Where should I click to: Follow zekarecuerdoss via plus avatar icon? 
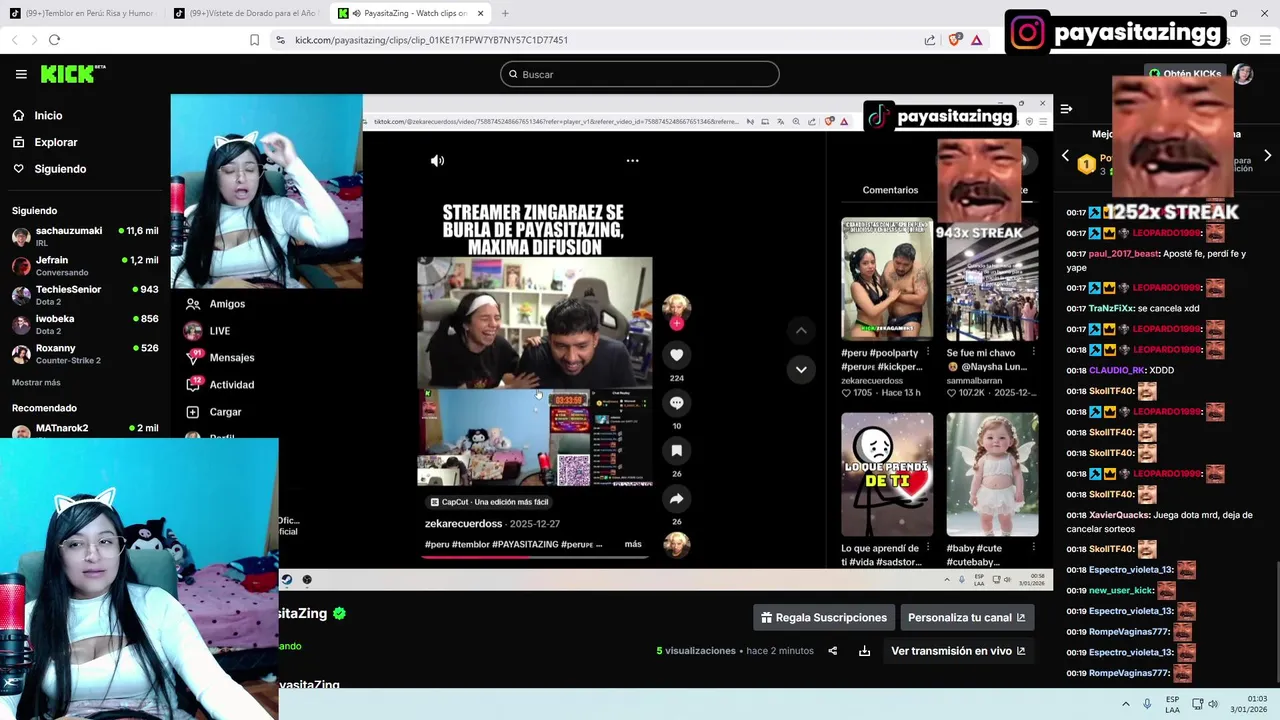[x=676, y=323]
